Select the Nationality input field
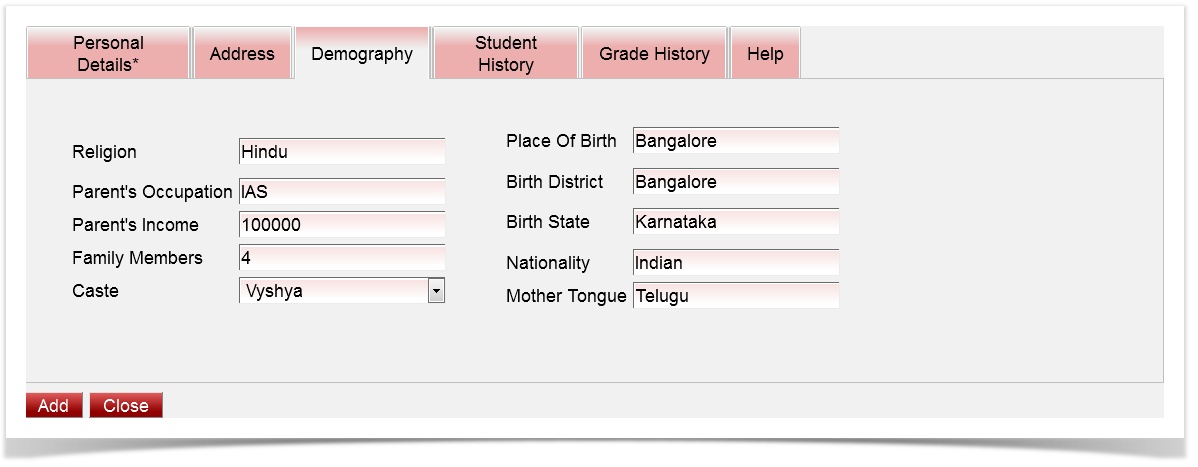The height and width of the screenshot is (467, 1198). tap(736, 263)
